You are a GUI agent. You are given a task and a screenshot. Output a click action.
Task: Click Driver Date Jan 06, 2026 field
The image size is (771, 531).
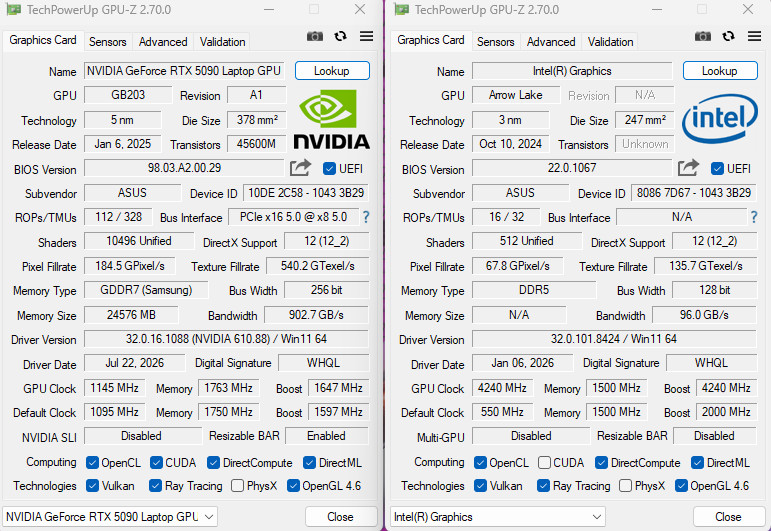pos(523,363)
